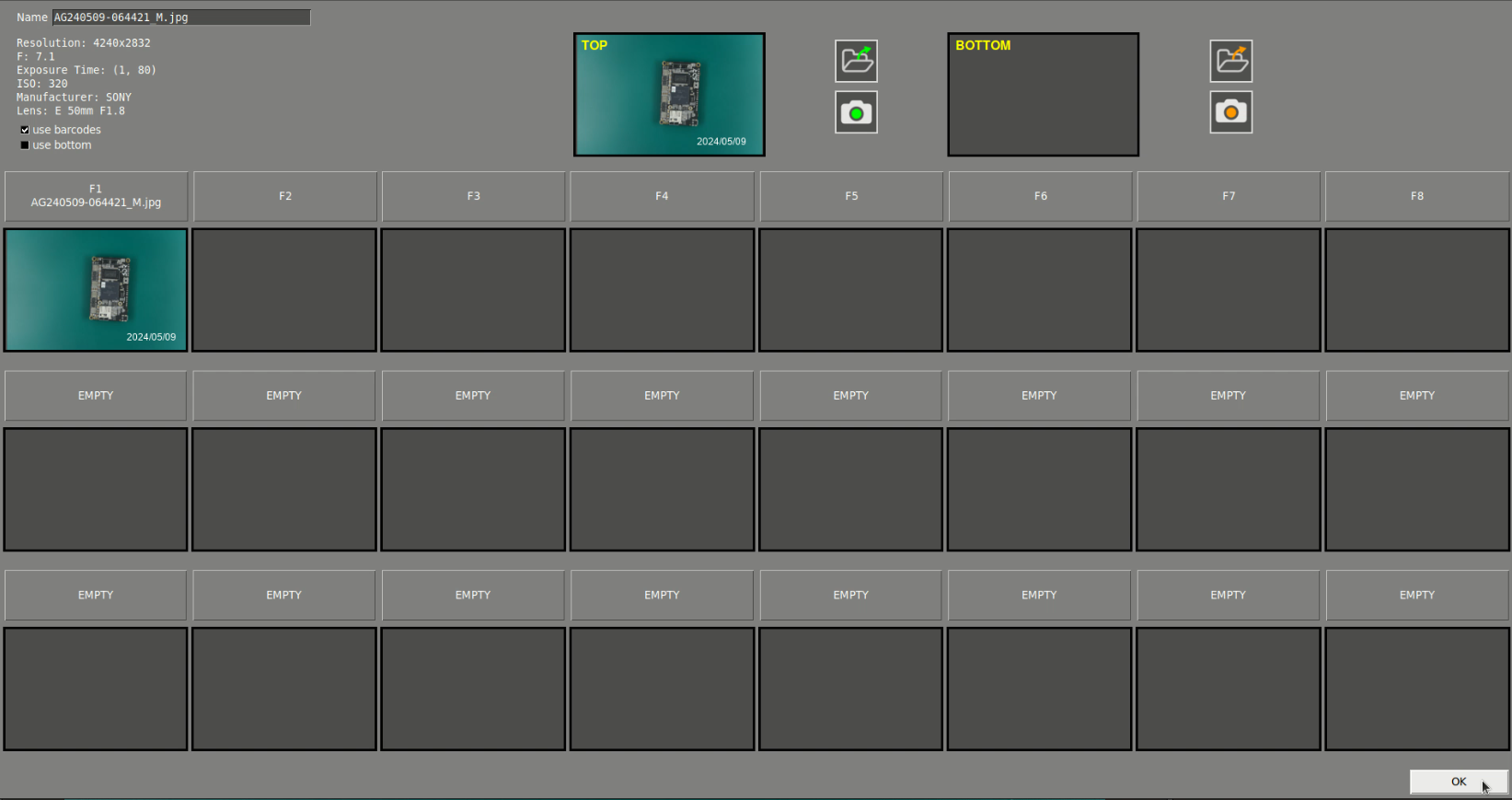Open file for TOP image
1512x800 pixels.
(x=856, y=61)
